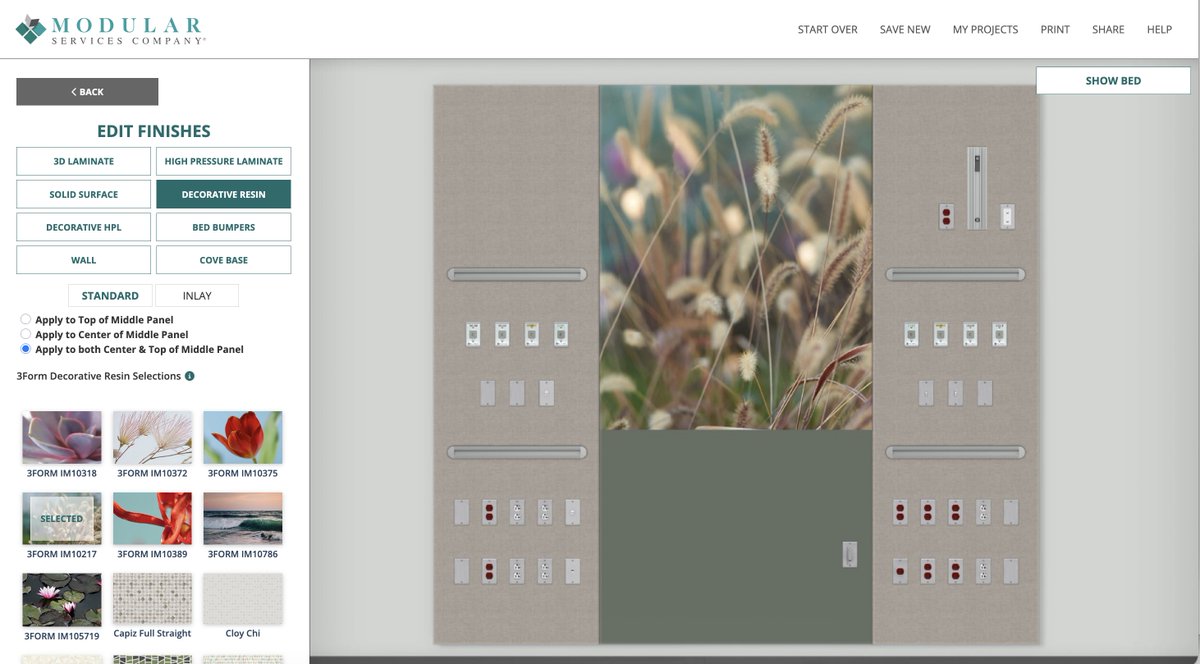
Task: Select the switch on the green panel
Action: pos(849,554)
